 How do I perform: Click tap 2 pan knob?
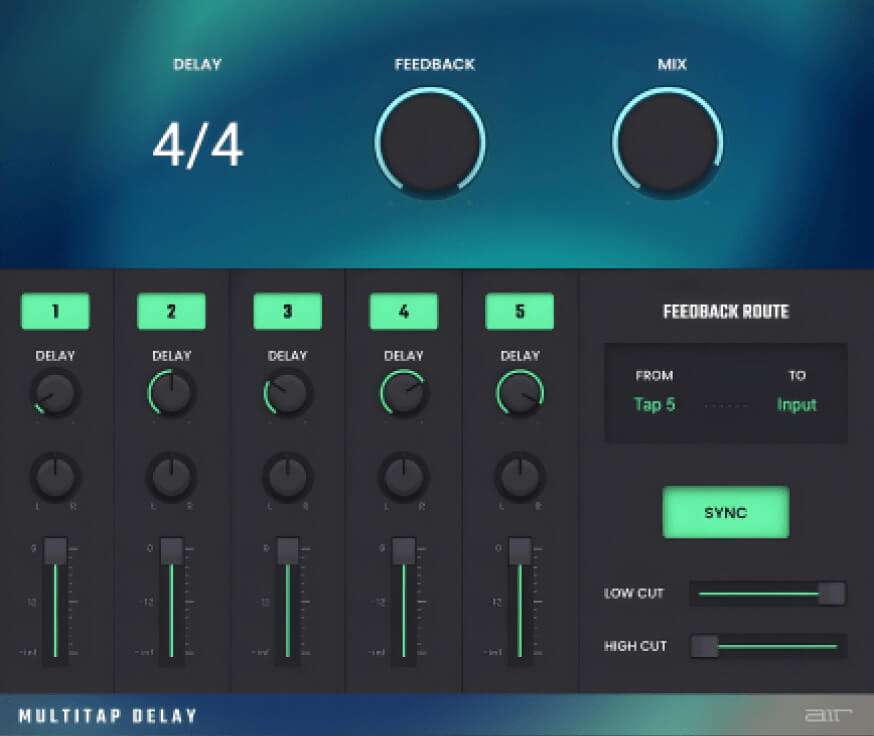[x=171, y=475]
